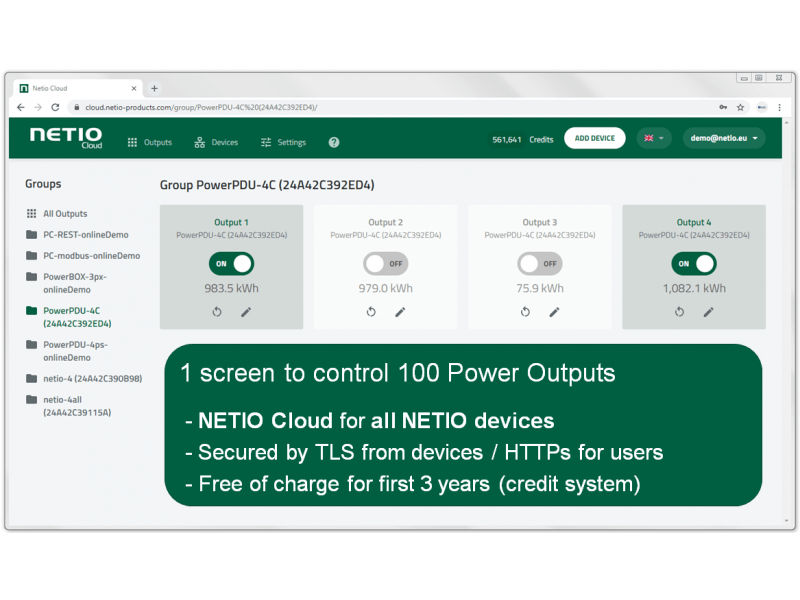
Task: Open the Outputs grid menu
Action: [x=149, y=142]
